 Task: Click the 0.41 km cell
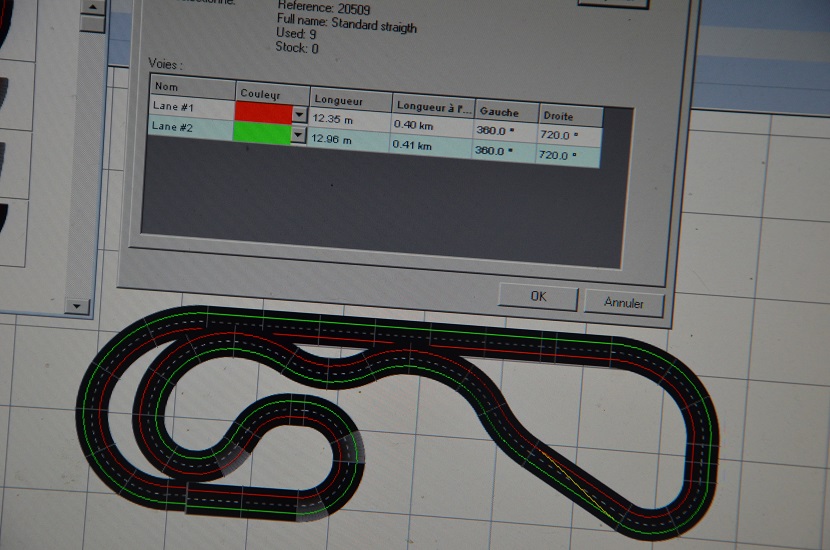tap(430, 146)
